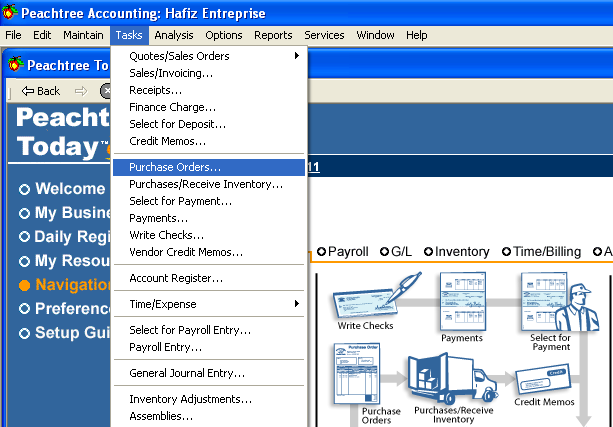Choose Write Checks menu entry
The width and height of the screenshot is (613, 427).
[x=209, y=235]
